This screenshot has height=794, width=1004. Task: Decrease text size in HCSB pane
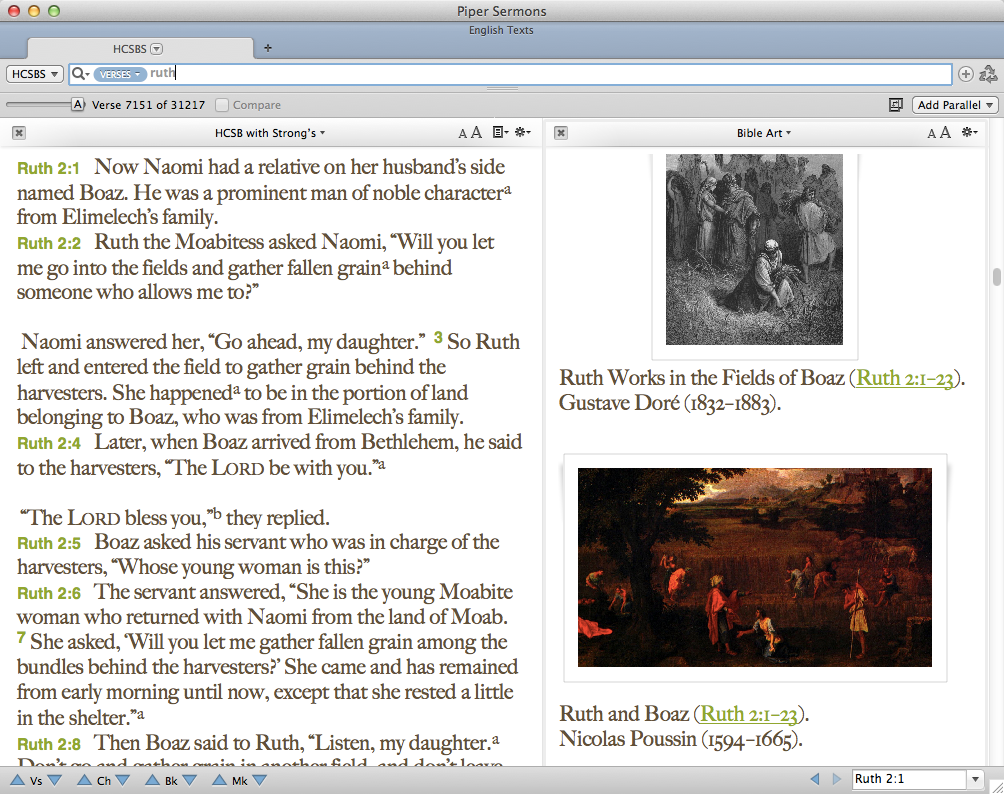click(x=462, y=134)
